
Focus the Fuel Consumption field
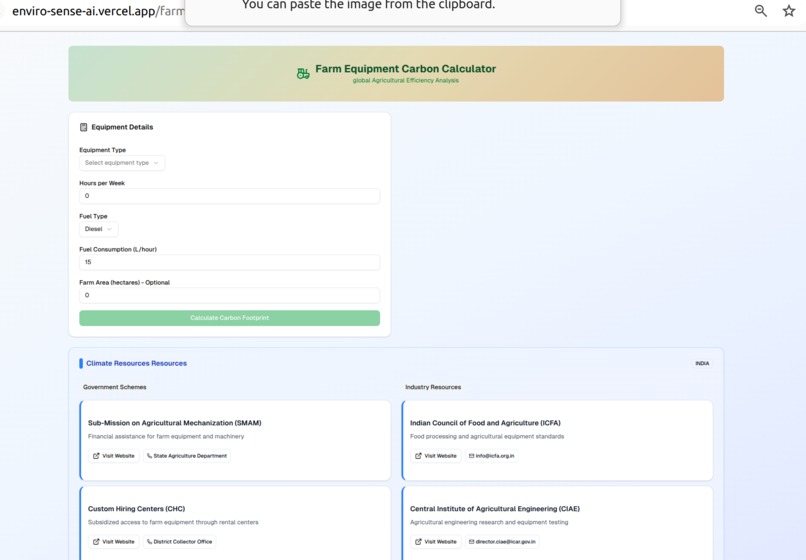pyautogui.click(x=229, y=262)
